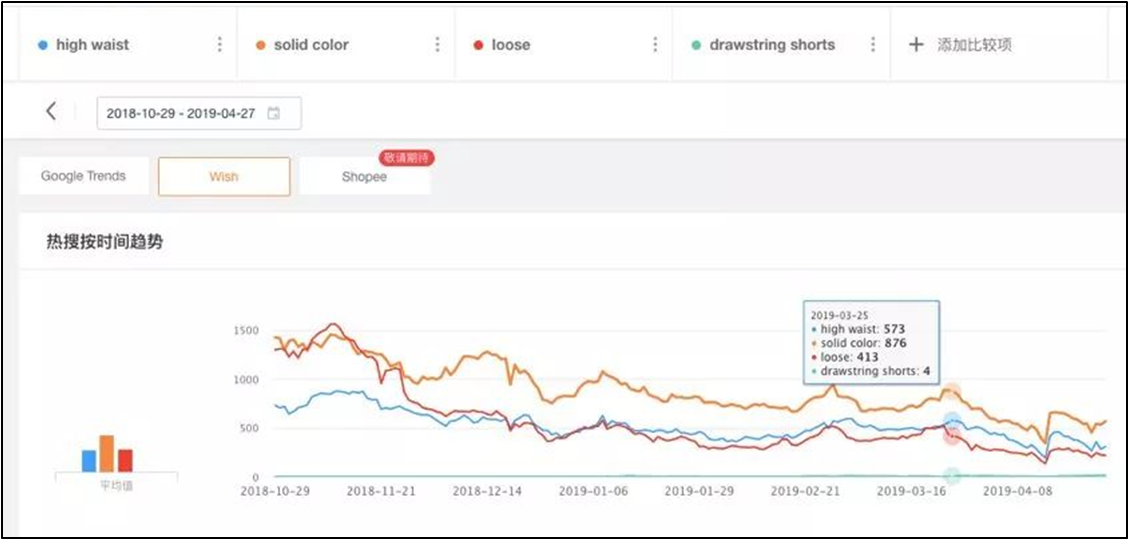The height and width of the screenshot is (540, 1129).
Task: Select the solid color keyword chip
Action: point(311,45)
